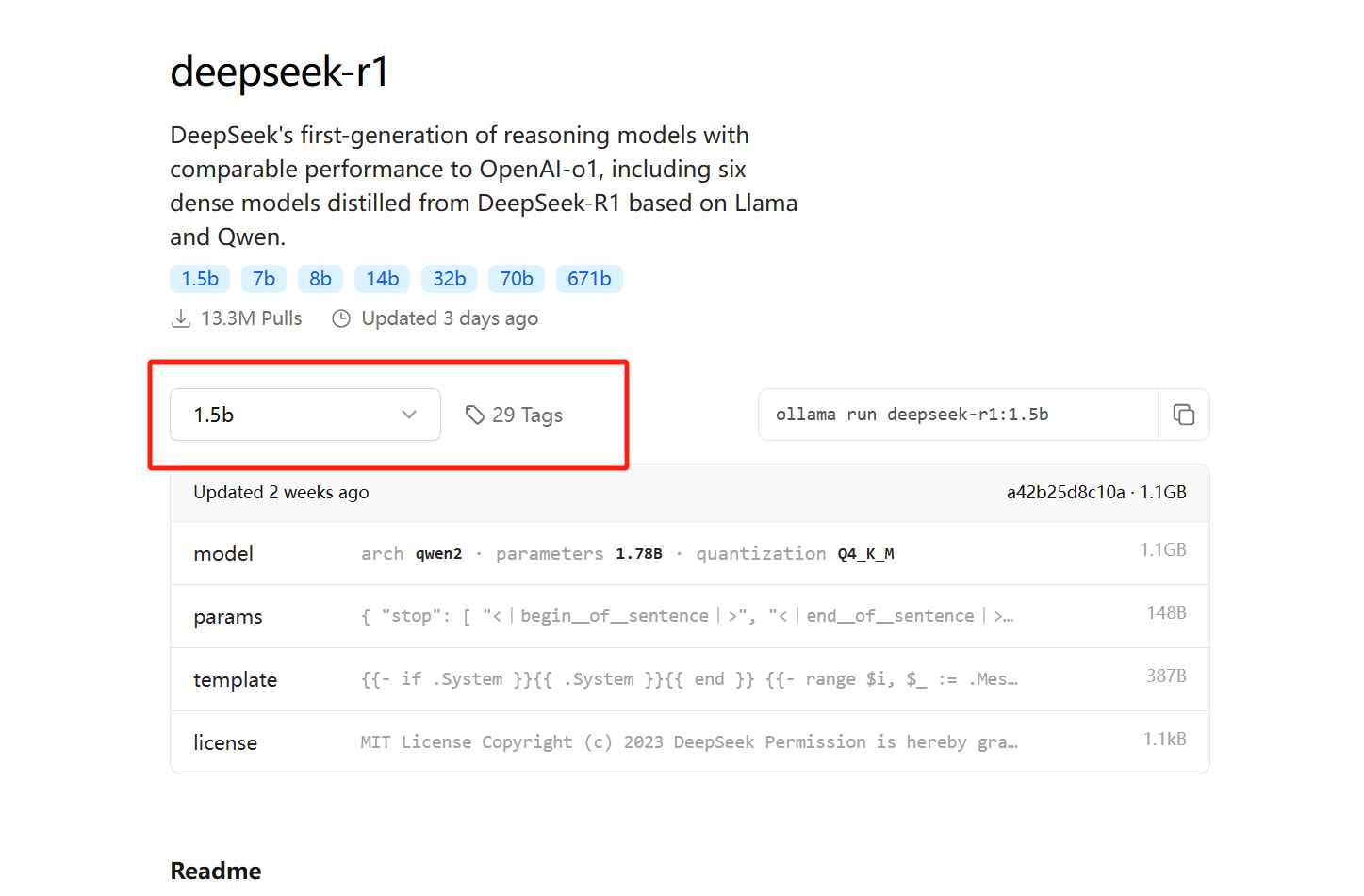1364x896 pixels.
Task: Open the 1.5b version dropdown
Action: tap(304, 415)
